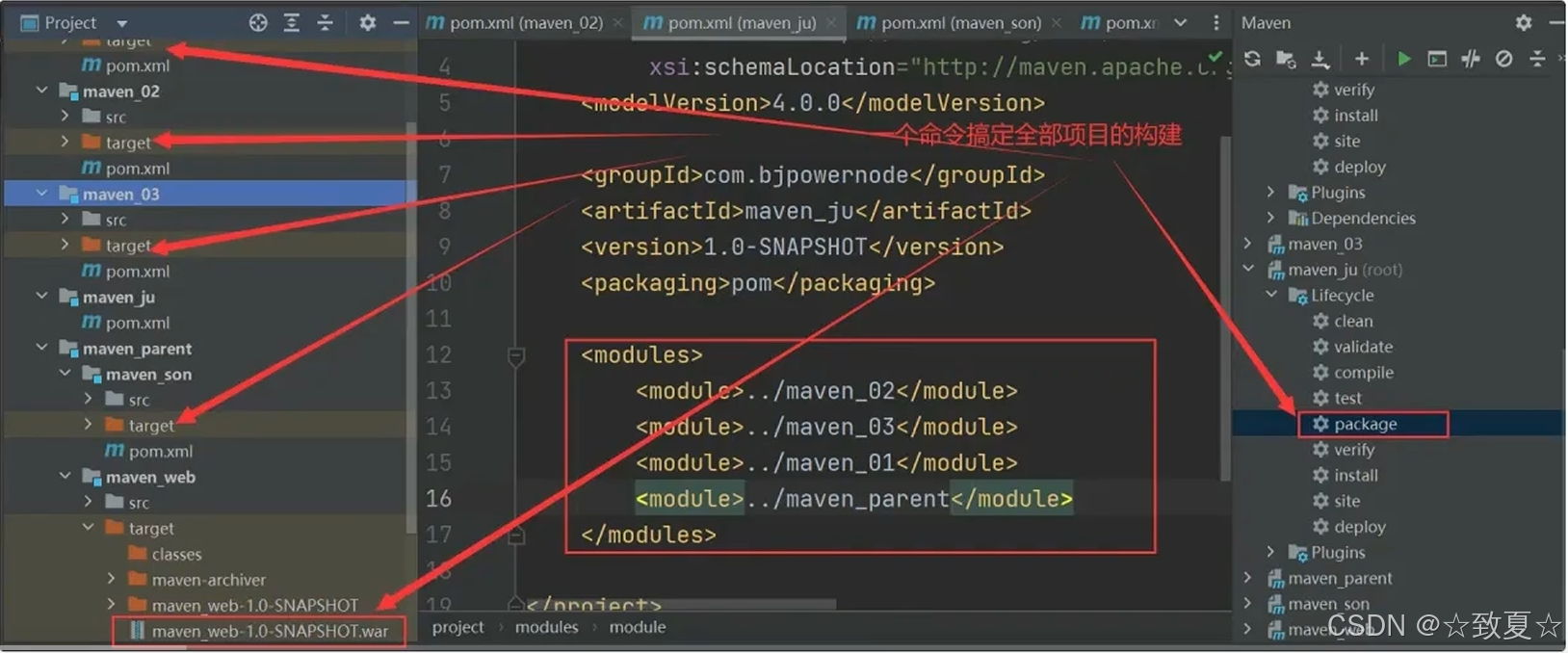1568x653 pixels.
Task: Expand the maven-archiver folder
Action: [x=111, y=579]
